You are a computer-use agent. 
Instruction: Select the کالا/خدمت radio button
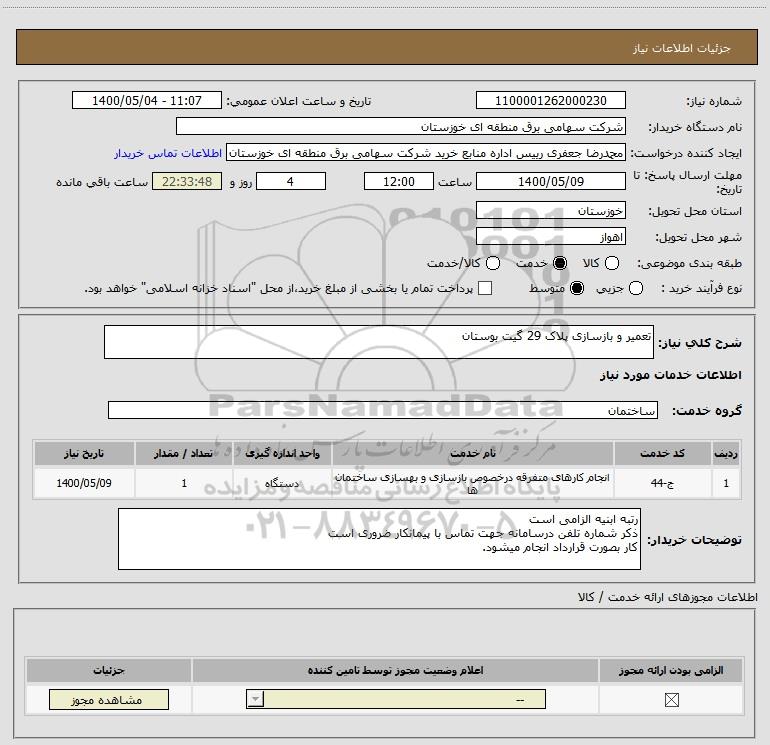tap(493, 263)
